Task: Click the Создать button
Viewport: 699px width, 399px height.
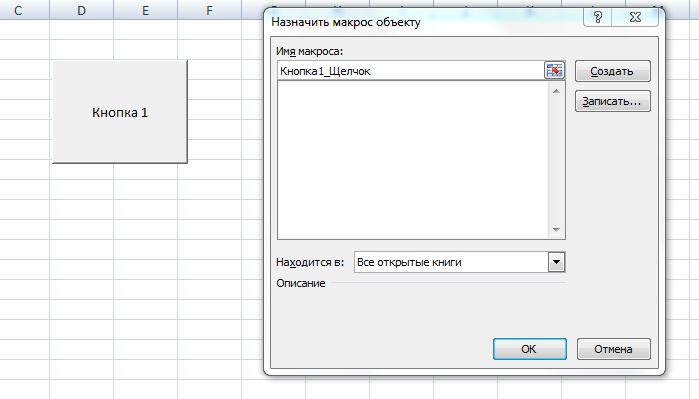Action: (613, 71)
